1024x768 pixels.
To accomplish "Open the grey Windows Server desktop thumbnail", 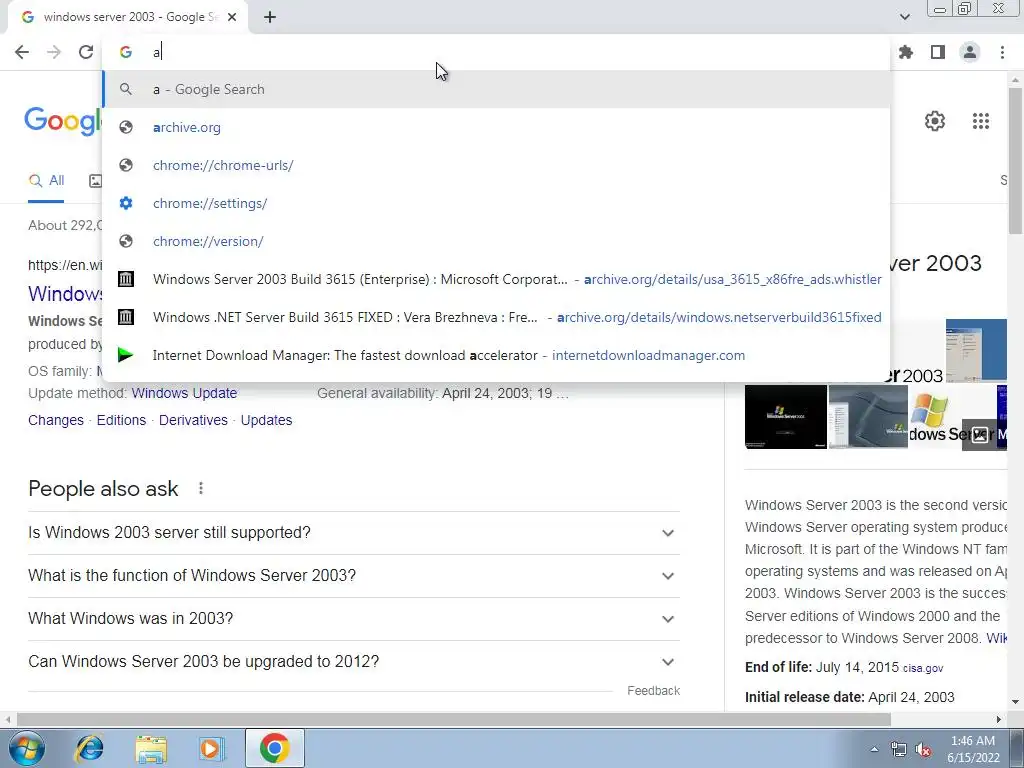I will point(868,417).
